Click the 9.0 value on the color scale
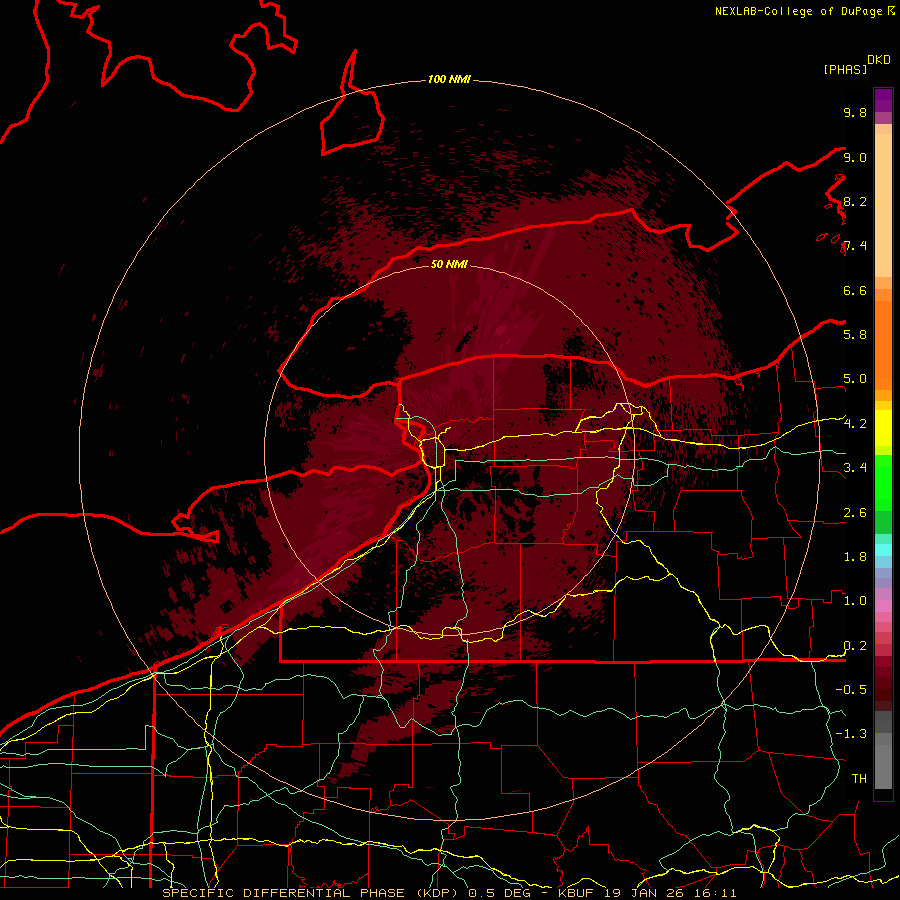Image resolution: width=900 pixels, height=900 pixels. [855, 157]
